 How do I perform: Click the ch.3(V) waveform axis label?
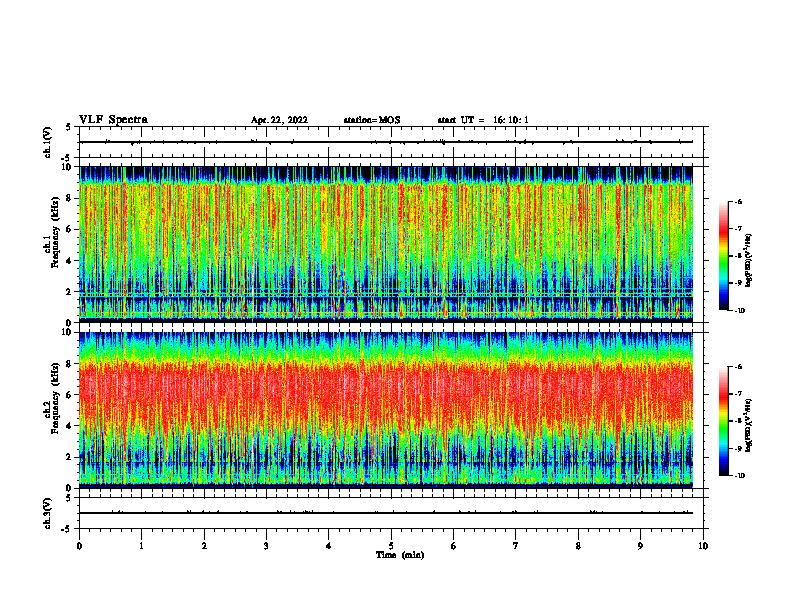(48, 513)
